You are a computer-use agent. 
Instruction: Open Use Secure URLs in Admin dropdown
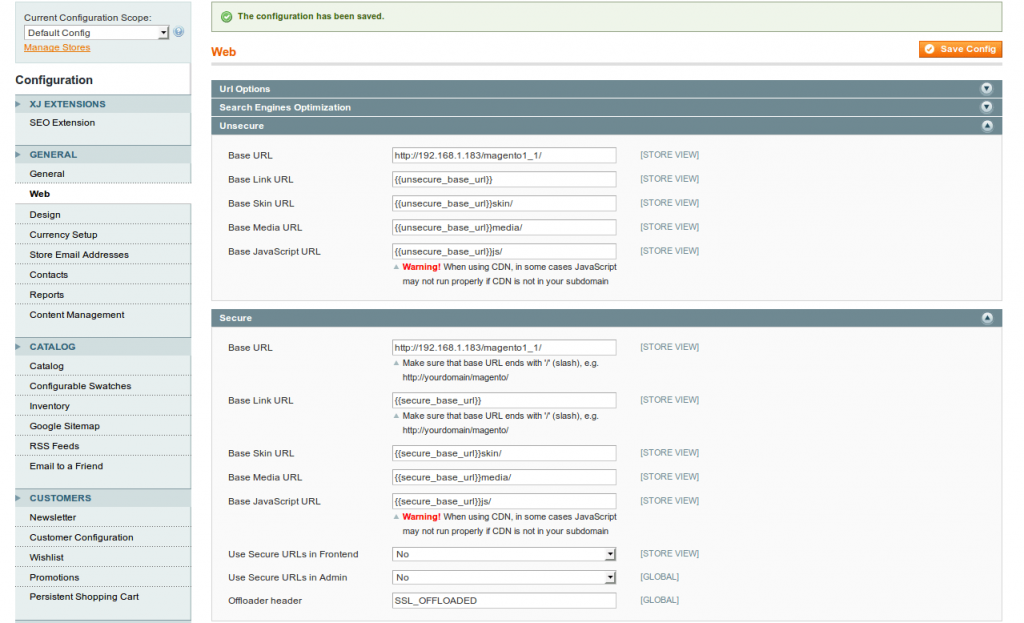tap(504, 578)
